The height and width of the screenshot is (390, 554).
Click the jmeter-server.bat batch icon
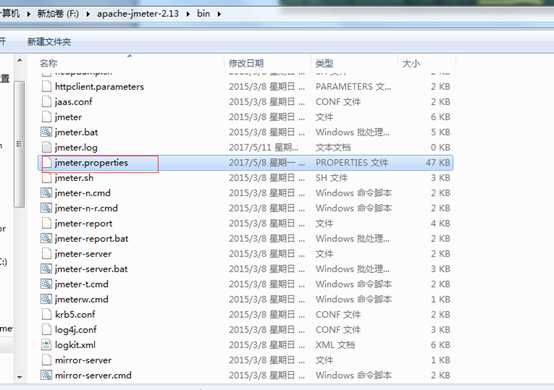46,269
